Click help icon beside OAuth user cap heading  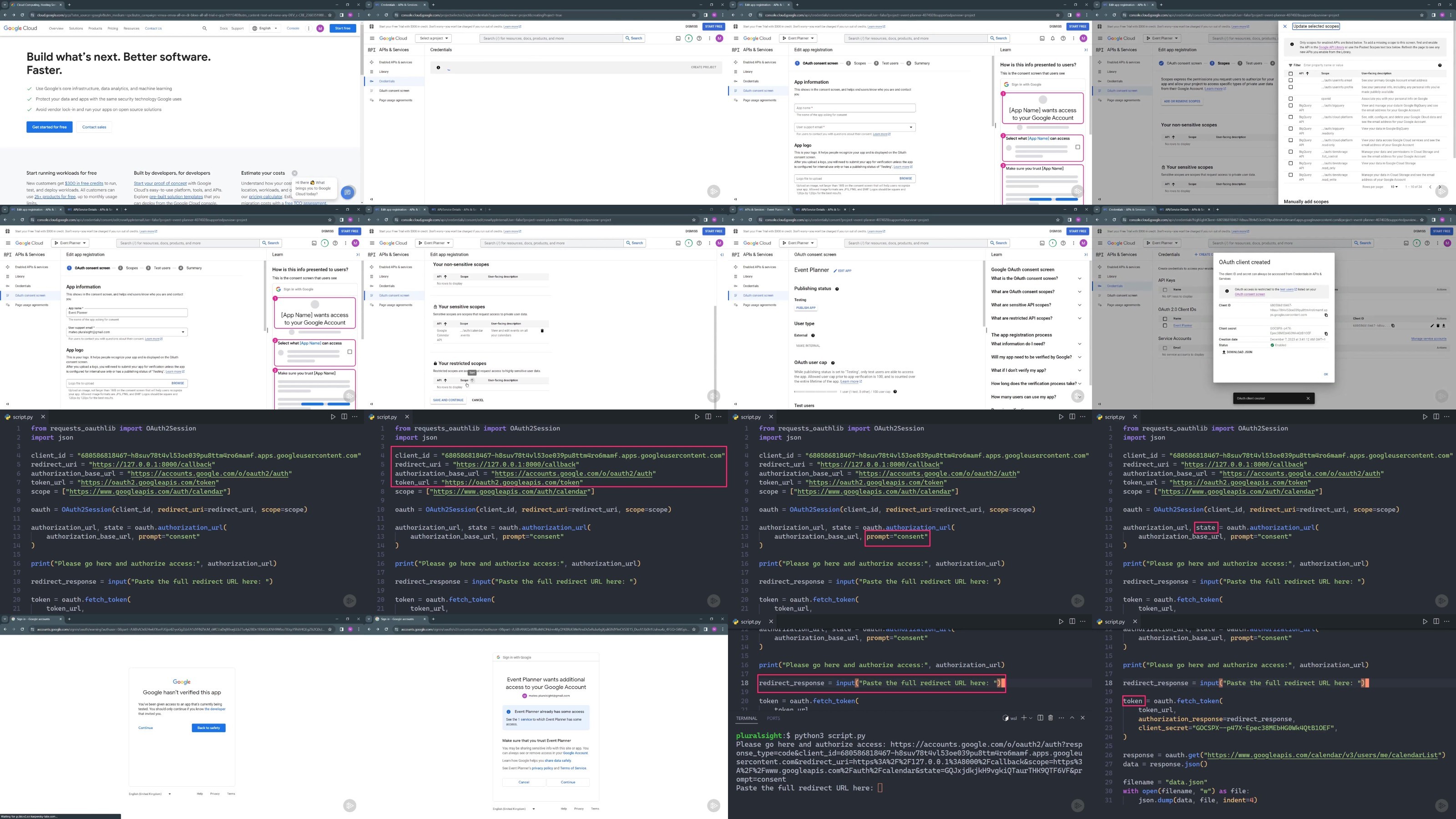(833, 363)
